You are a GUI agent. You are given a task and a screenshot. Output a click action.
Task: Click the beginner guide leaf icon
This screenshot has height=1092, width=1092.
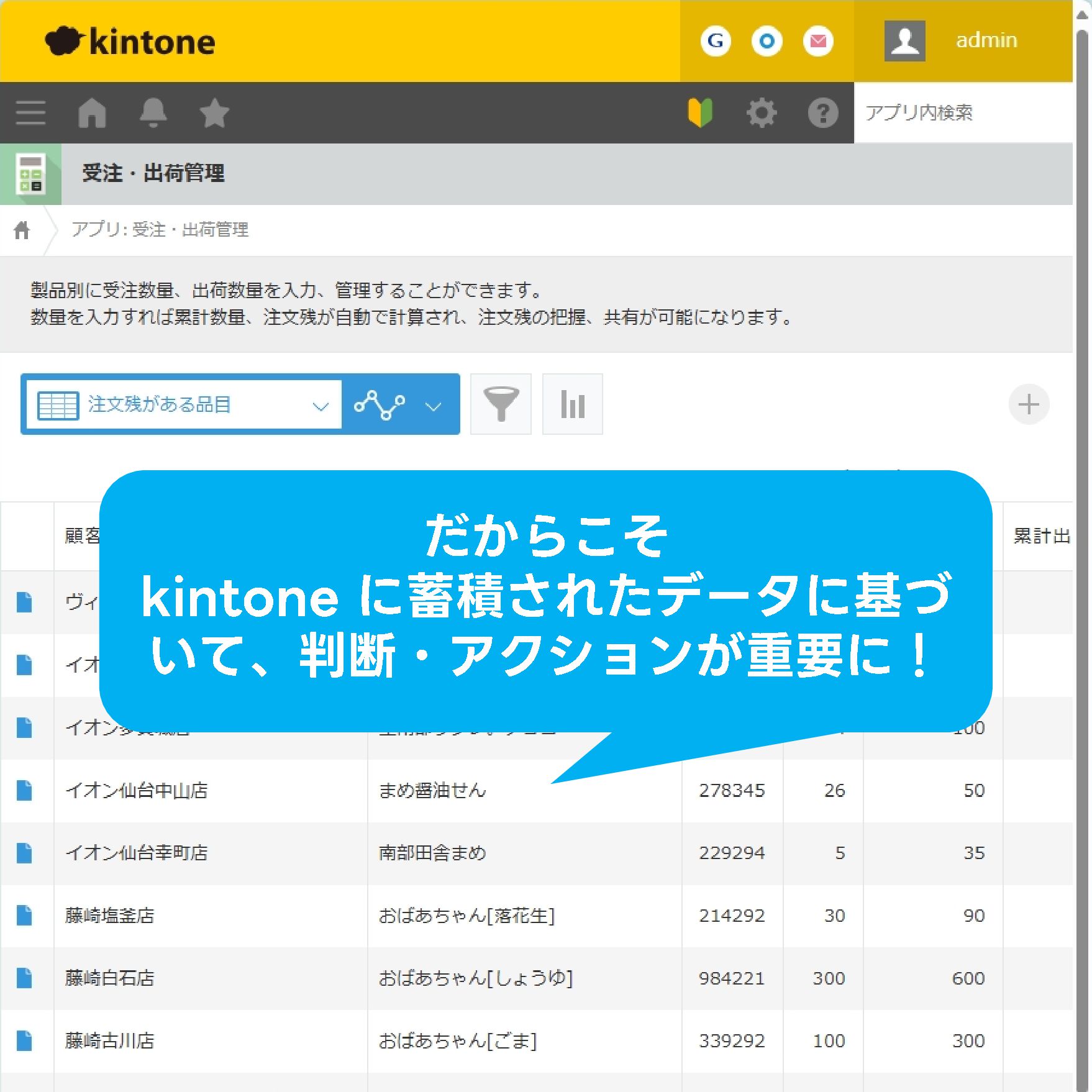pyautogui.click(x=700, y=112)
